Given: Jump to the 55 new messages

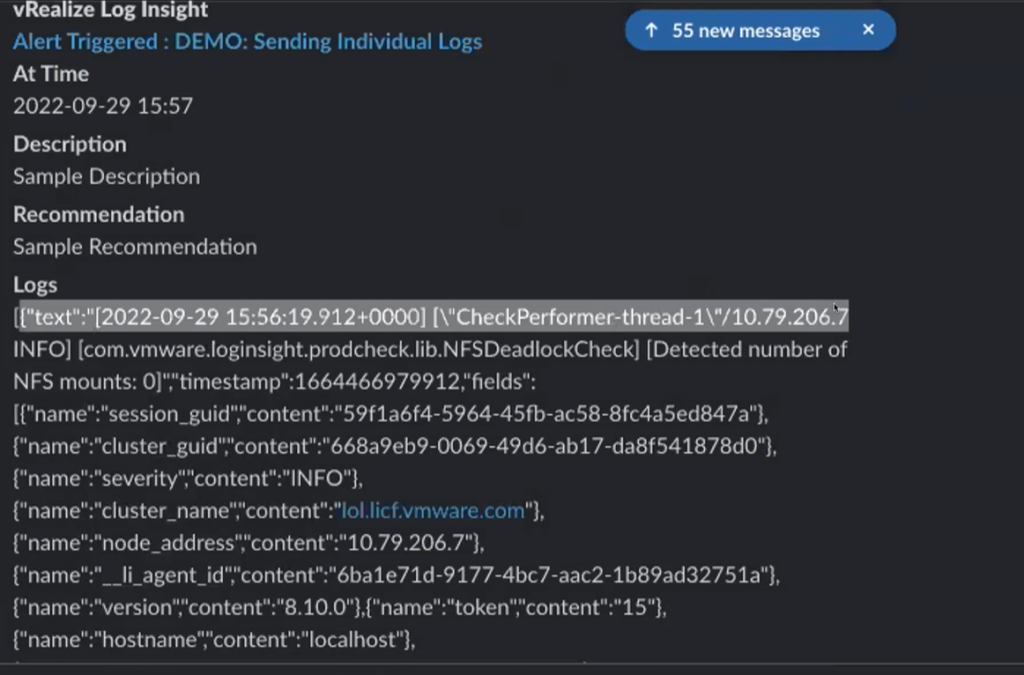Looking at the screenshot, I should [x=745, y=31].
